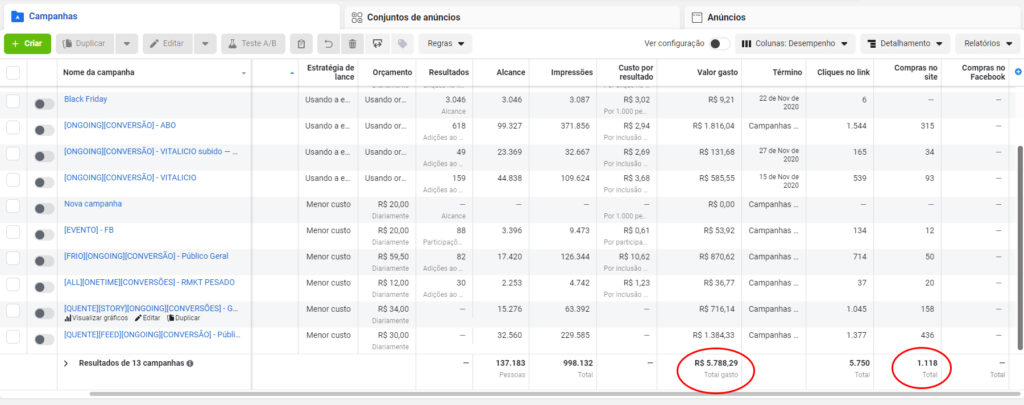Check the [ALL][ONETIME] RMKT PESADO row checkbox
Image resolution: width=1024 pixels, height=405 pixels.
coord(13,284)
